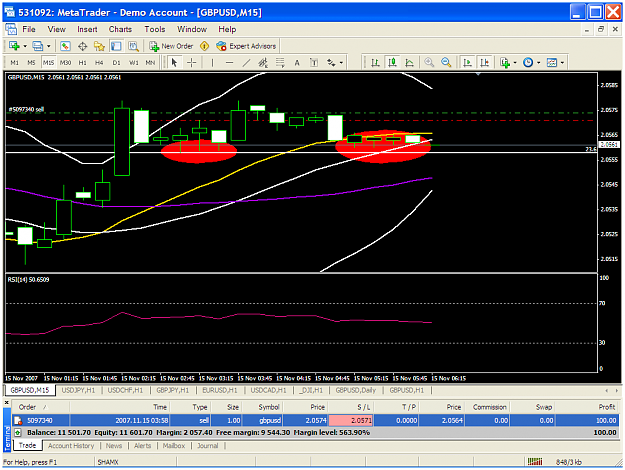Select MN timeframe button
The image size is (625, 470).
point(150,63)
